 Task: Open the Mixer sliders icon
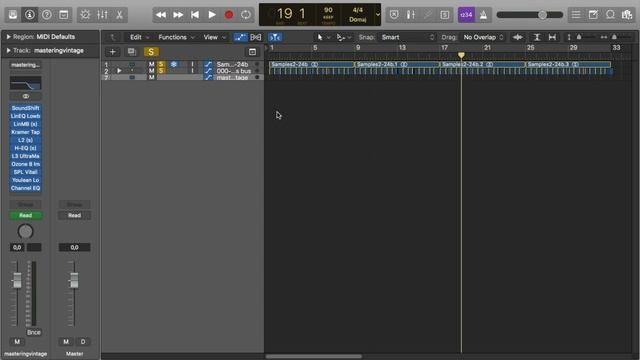pyautogui.click(x=102, y=15)
